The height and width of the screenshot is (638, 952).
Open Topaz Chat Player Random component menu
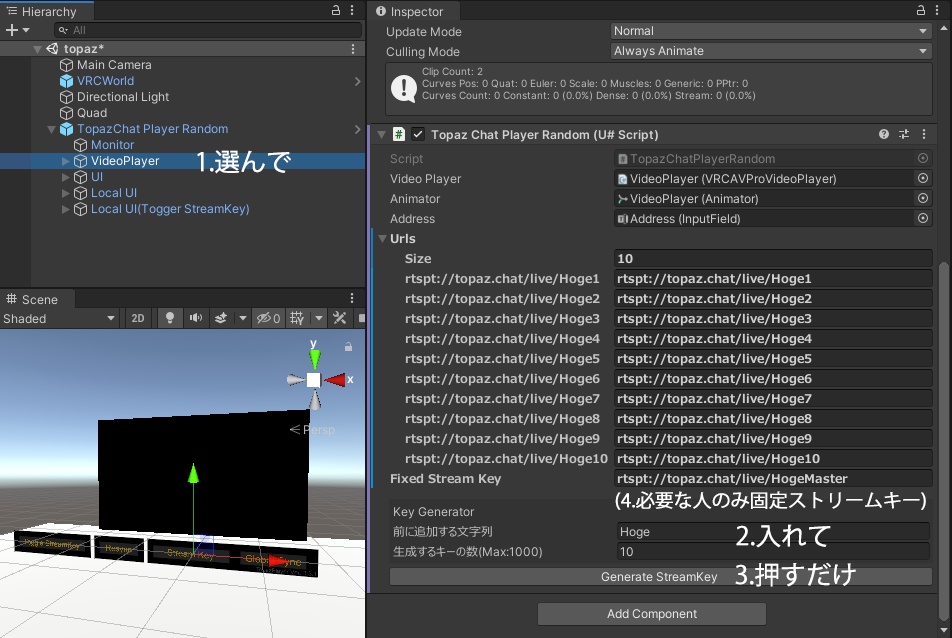click(924, 134)
